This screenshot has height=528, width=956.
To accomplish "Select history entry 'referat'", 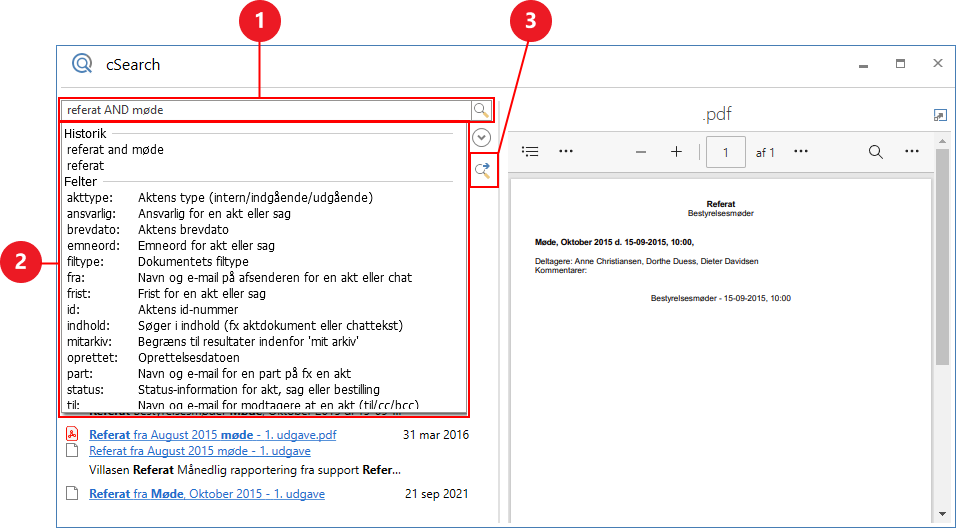I will click(x=85, y=165).
